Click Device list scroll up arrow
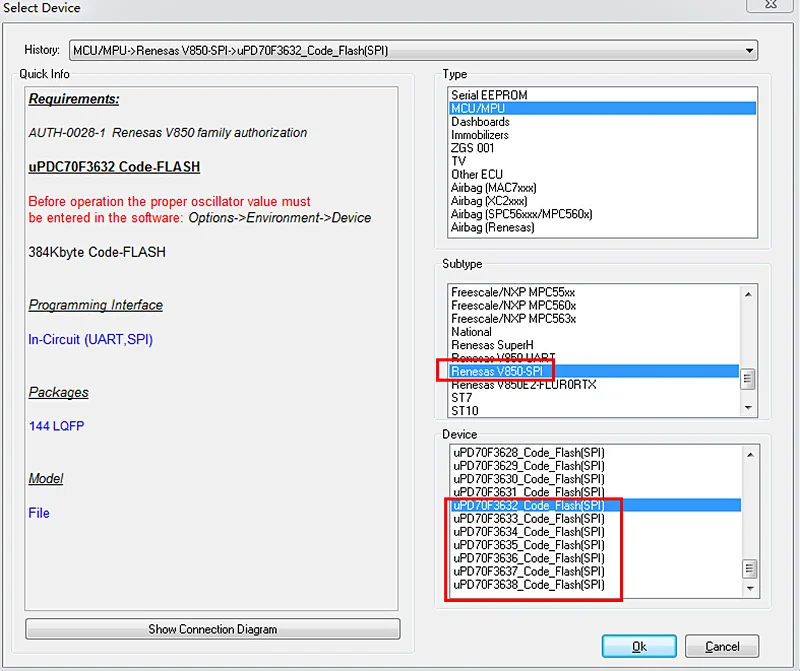The image size is (800, 671). [x=750, y=455]
